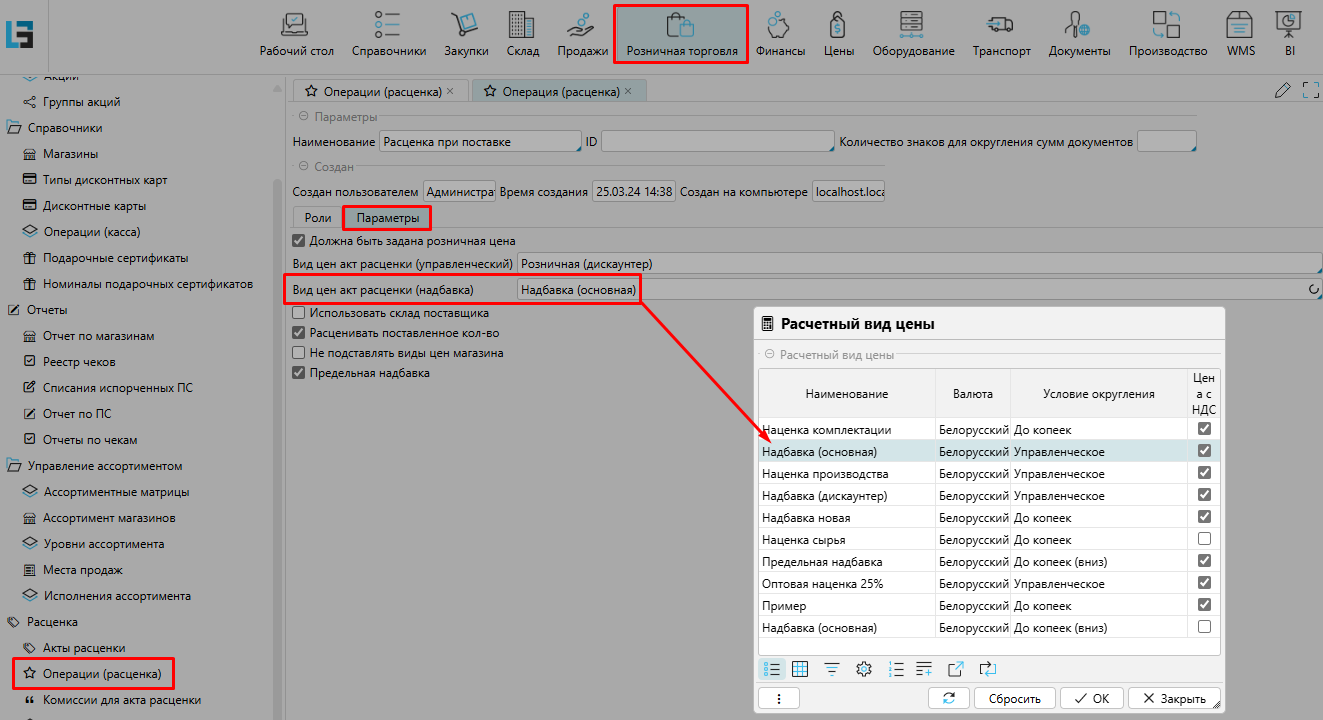Check the НДС box for Наценка сырья
The width and height of the screenshot is (1323, 720).
coord(1204,539)
